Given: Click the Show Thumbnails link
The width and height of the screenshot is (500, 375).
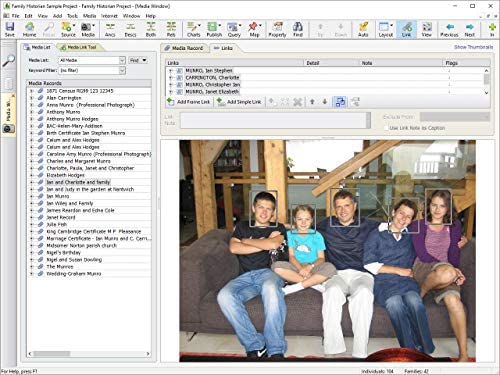Looking at the screenshot, I should pyautogui.click(x=473, y=47).
